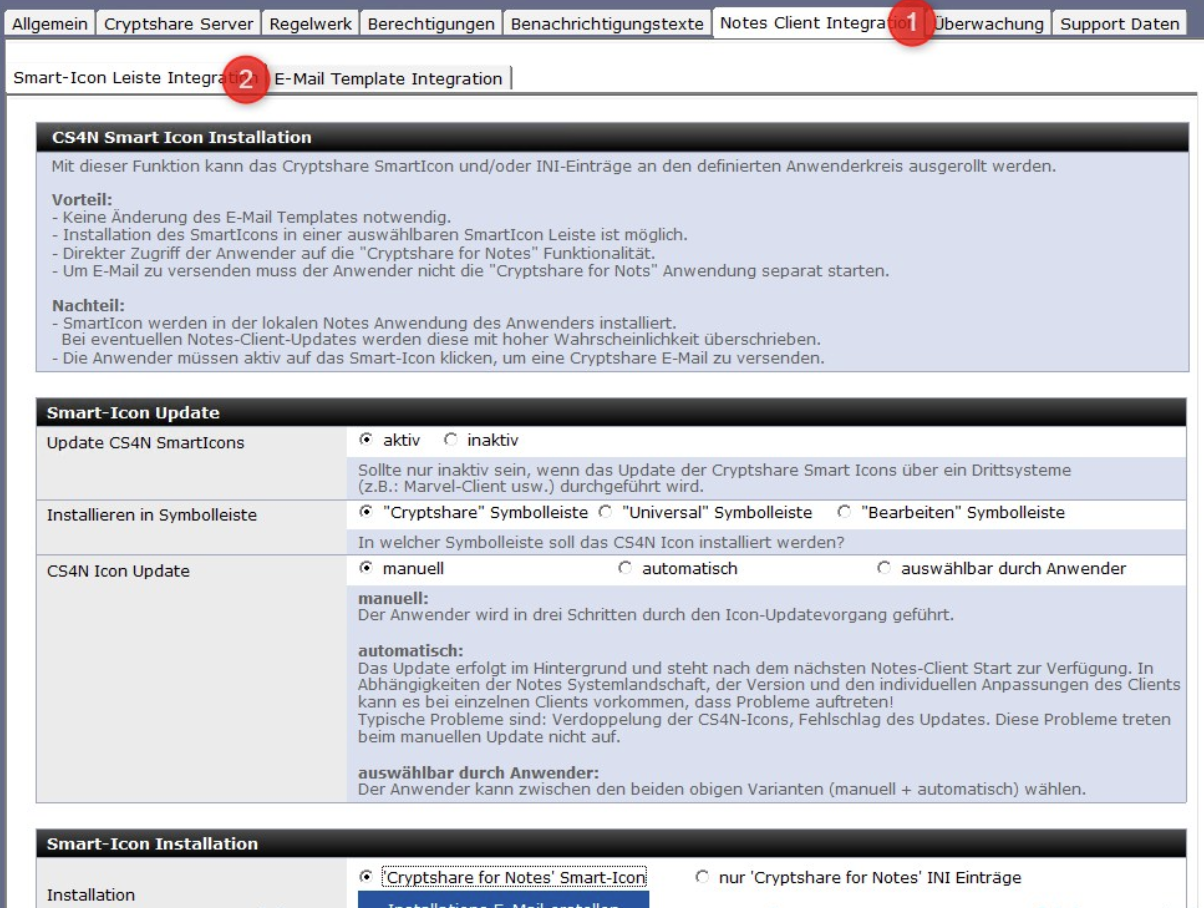Image resolution: width=1204 pixels, height=908 pixels.
Task: Click the bold 'manuell:' description heading
Action: (x=393, y=598)
